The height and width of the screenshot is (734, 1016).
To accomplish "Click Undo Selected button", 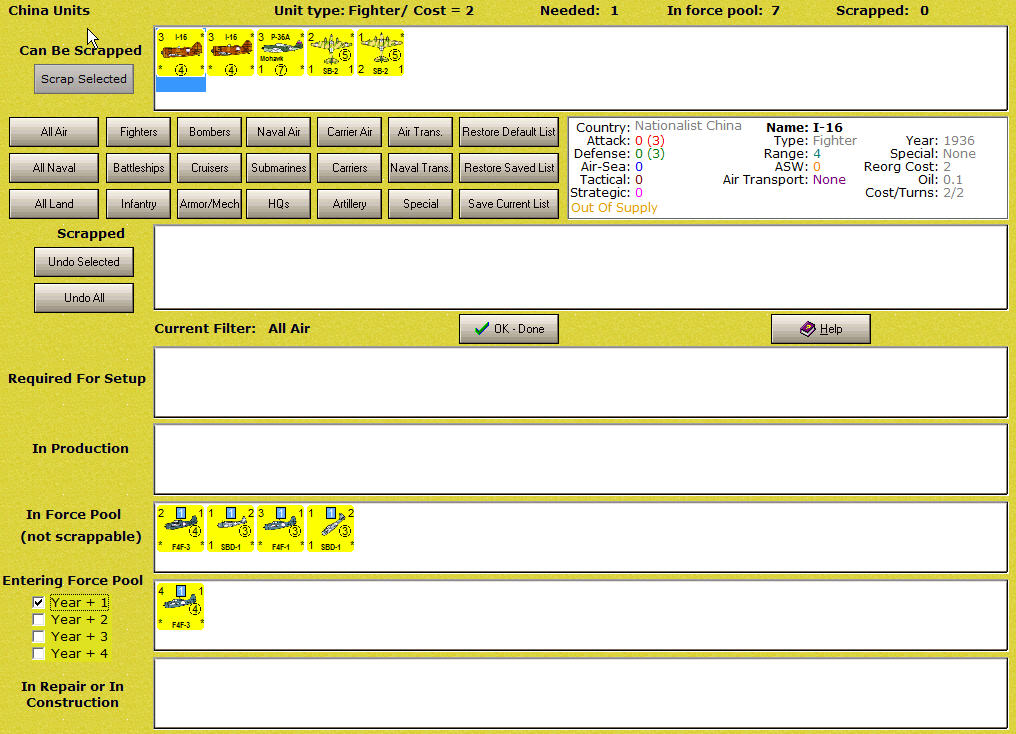I will pyautogui.click(x=84, y=262).
